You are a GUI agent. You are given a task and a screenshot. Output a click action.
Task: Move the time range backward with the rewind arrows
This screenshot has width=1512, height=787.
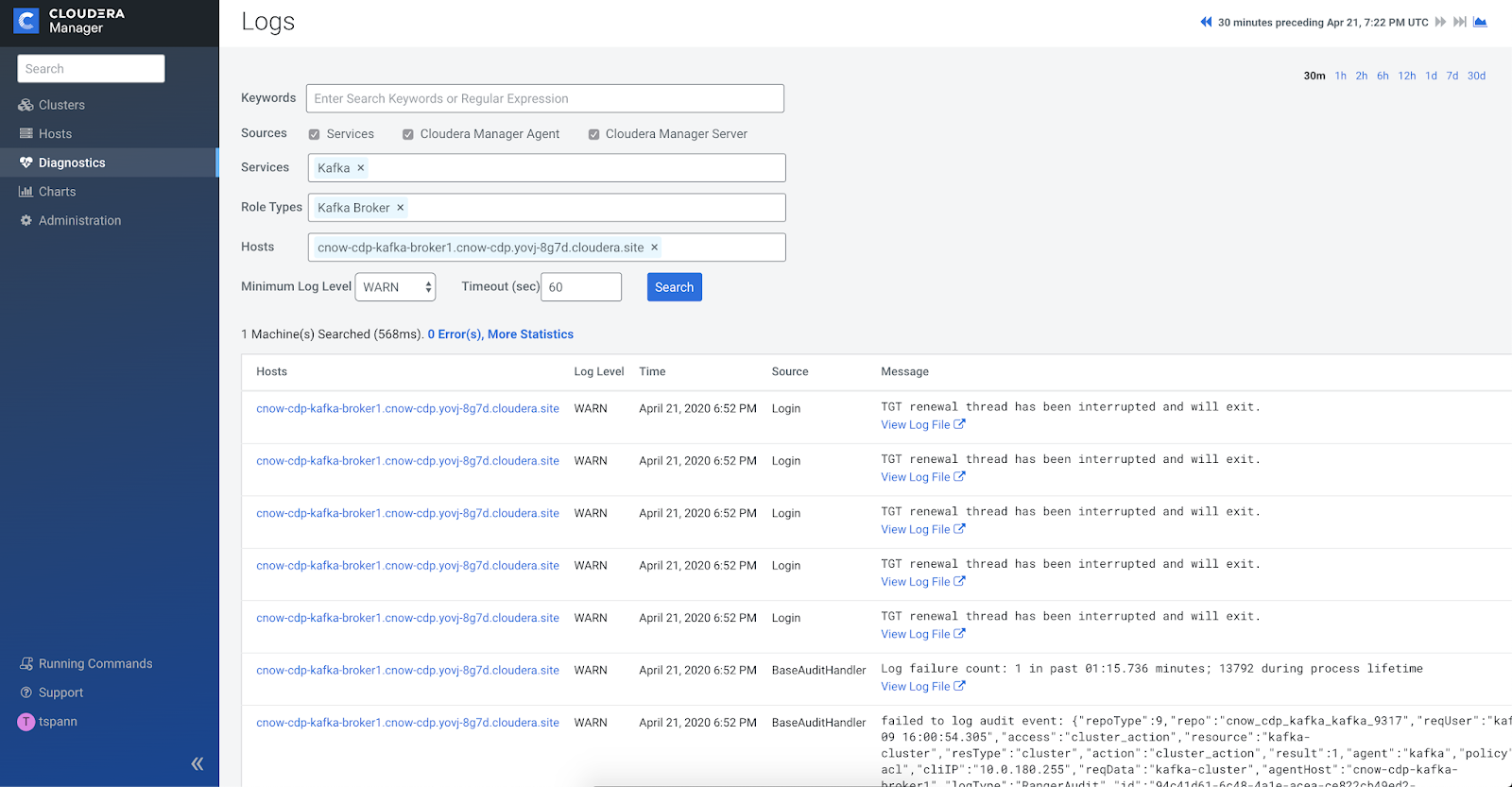click(1206, 22)
